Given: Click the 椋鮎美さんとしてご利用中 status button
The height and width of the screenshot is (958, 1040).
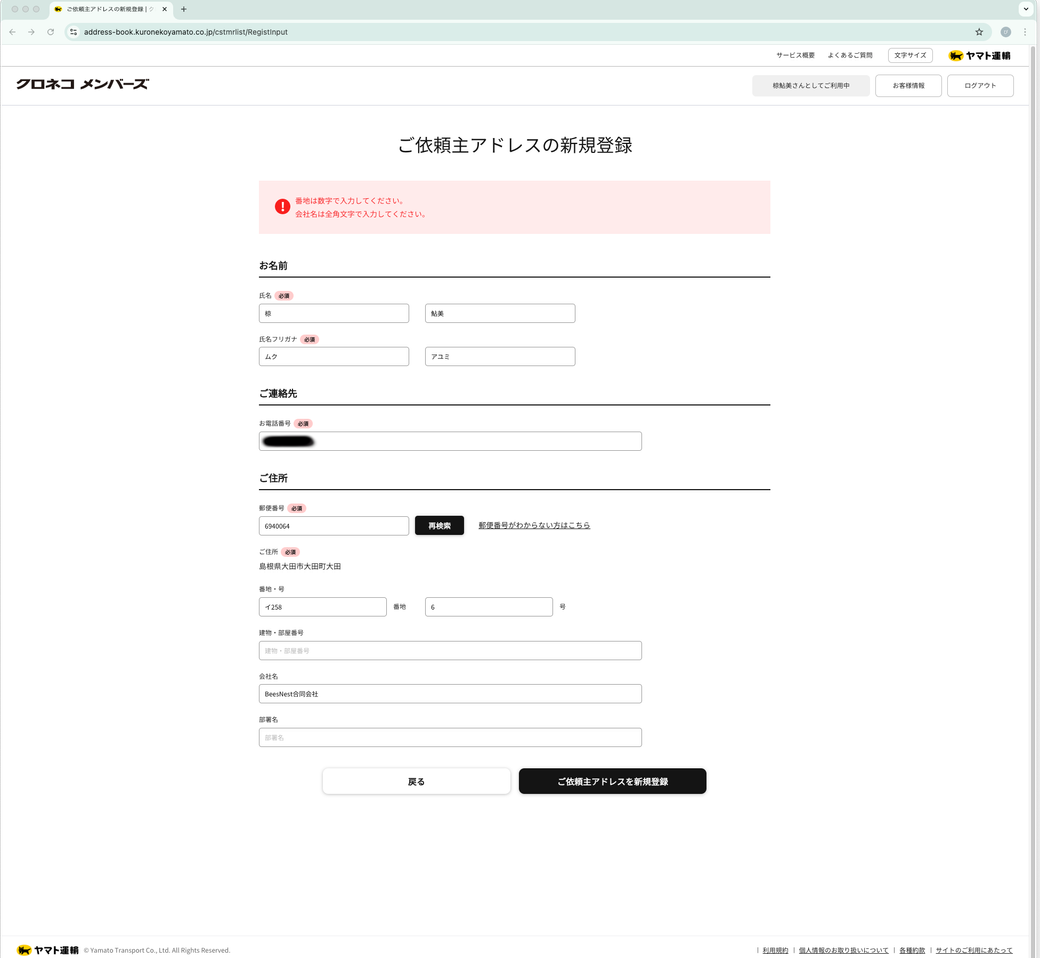Looking at the screenshot, I should pos(811,86).
